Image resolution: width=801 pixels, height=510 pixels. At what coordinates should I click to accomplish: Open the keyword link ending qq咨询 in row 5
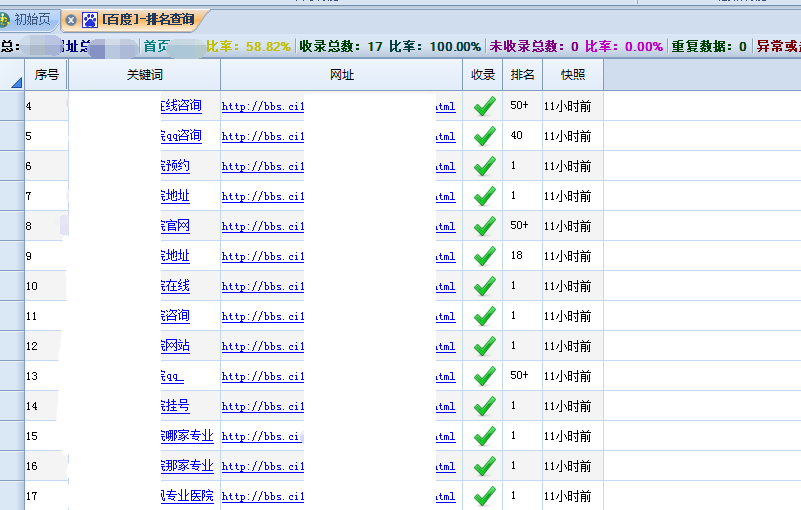181,136
